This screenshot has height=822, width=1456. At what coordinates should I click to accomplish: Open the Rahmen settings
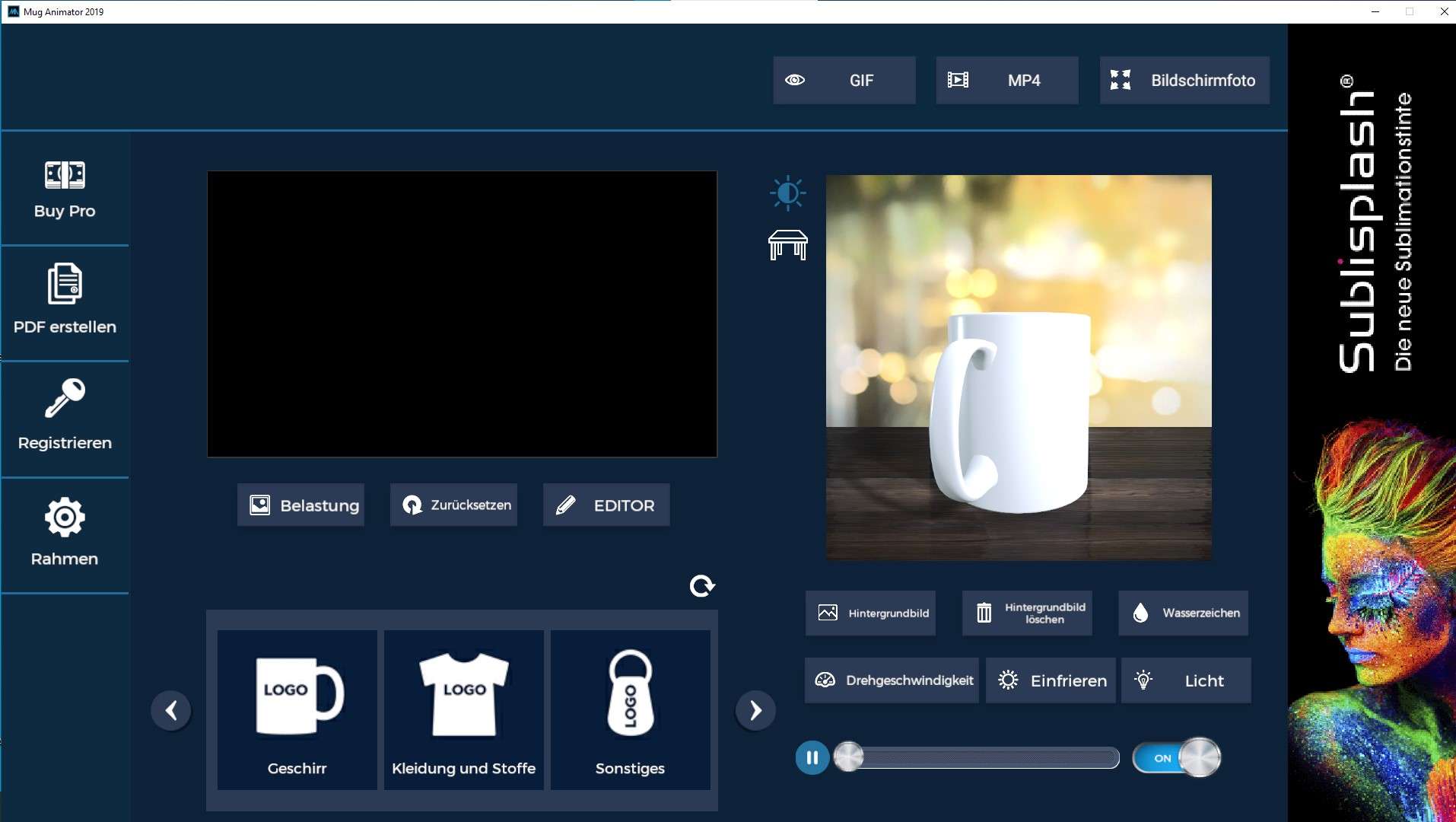(x=65, y=534)
